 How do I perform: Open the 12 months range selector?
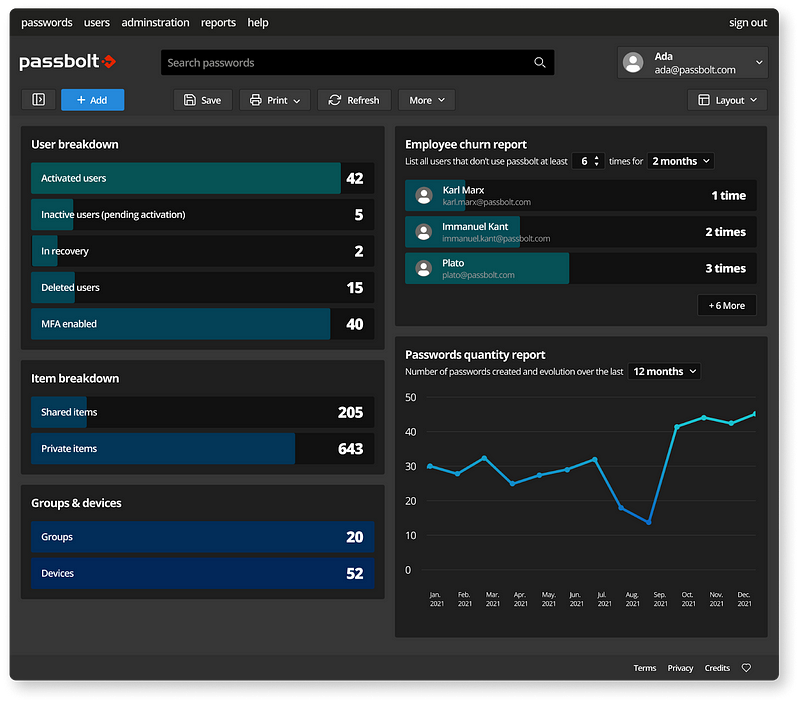pyautogui.click(x=664, y=372)
